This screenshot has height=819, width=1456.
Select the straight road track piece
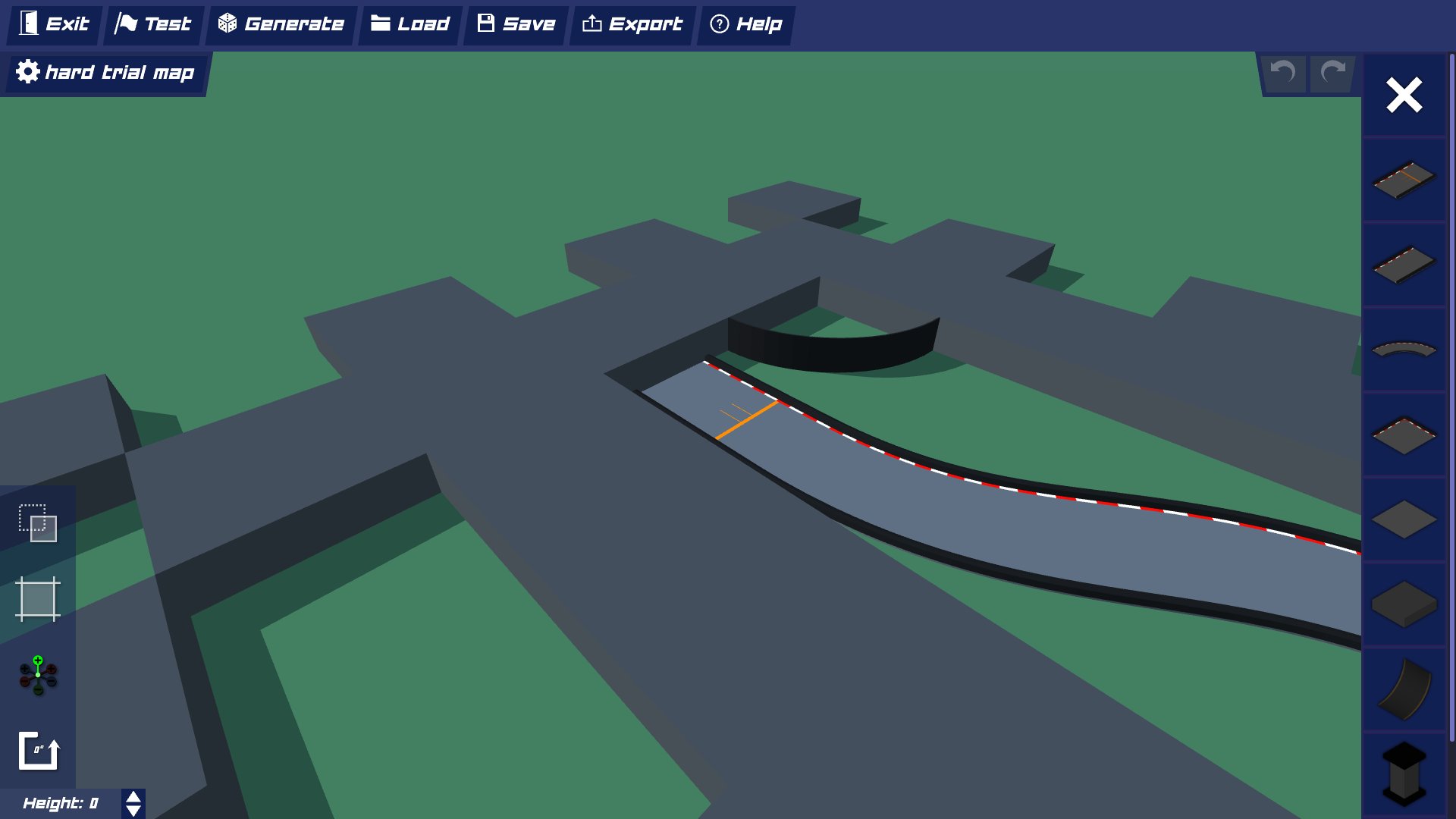(1404, 265)
